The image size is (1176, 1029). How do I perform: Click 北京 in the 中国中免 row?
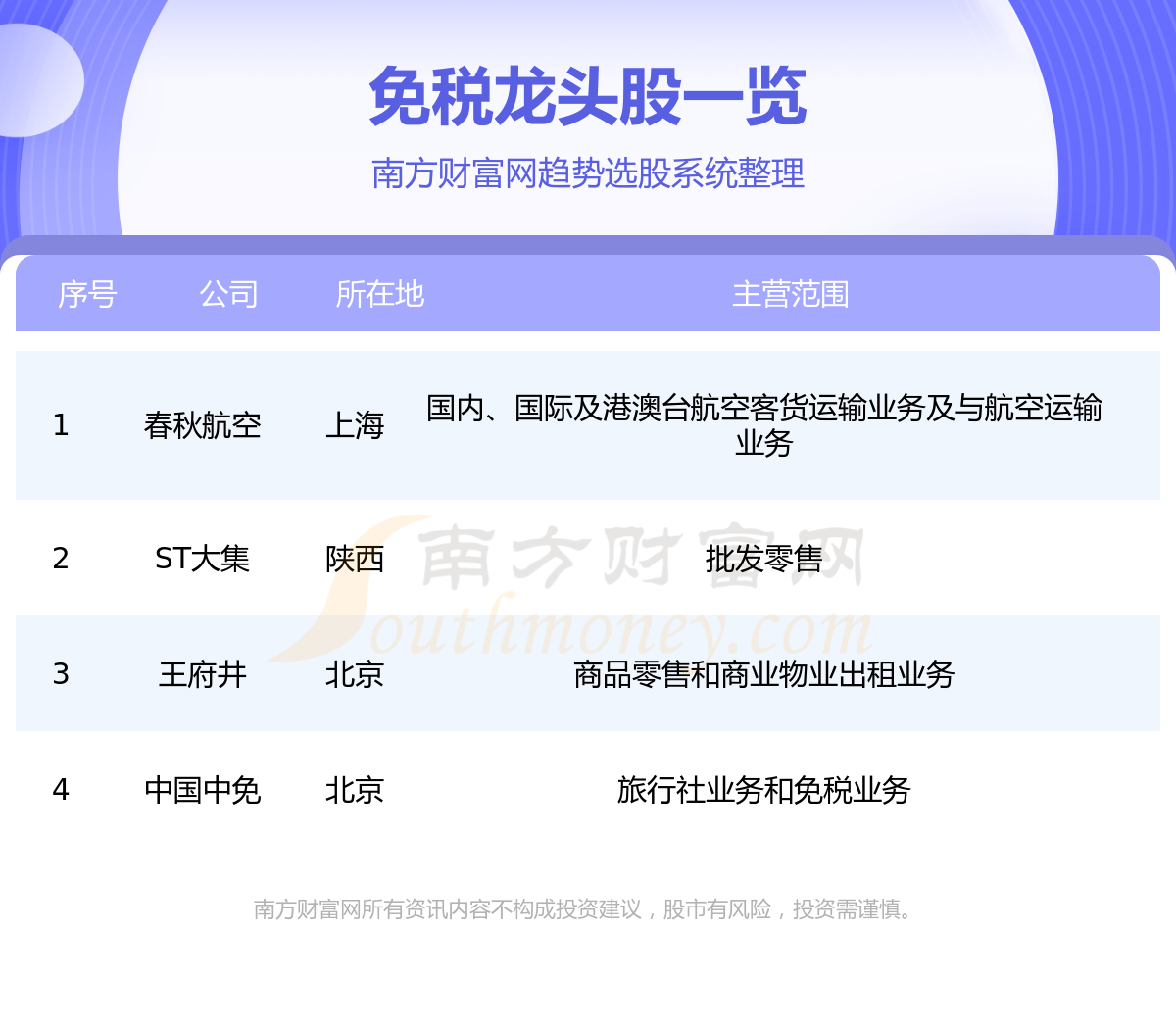(355, 790)
